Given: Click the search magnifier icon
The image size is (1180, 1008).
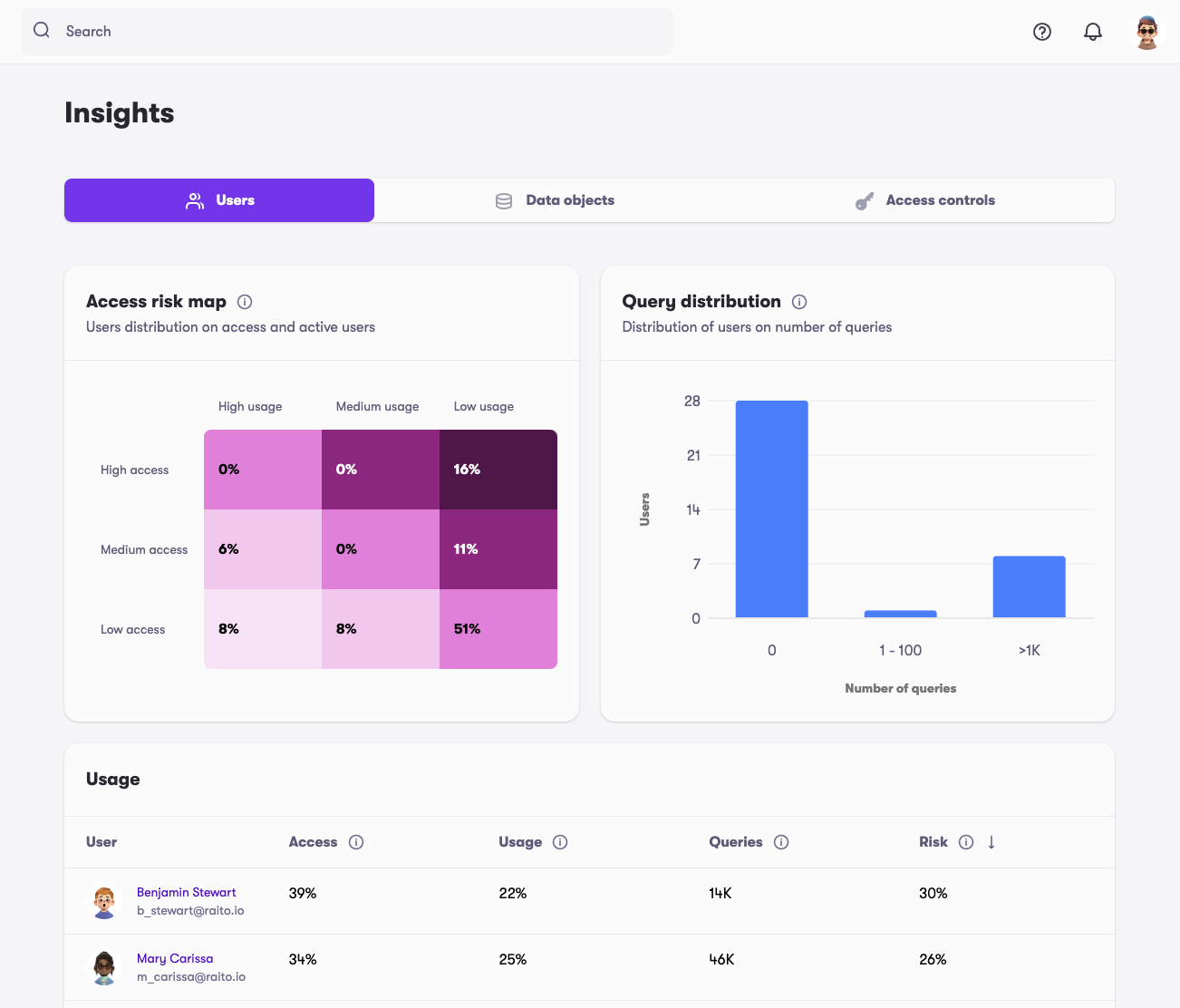Looking at the screenshot, I should (41, 31).
